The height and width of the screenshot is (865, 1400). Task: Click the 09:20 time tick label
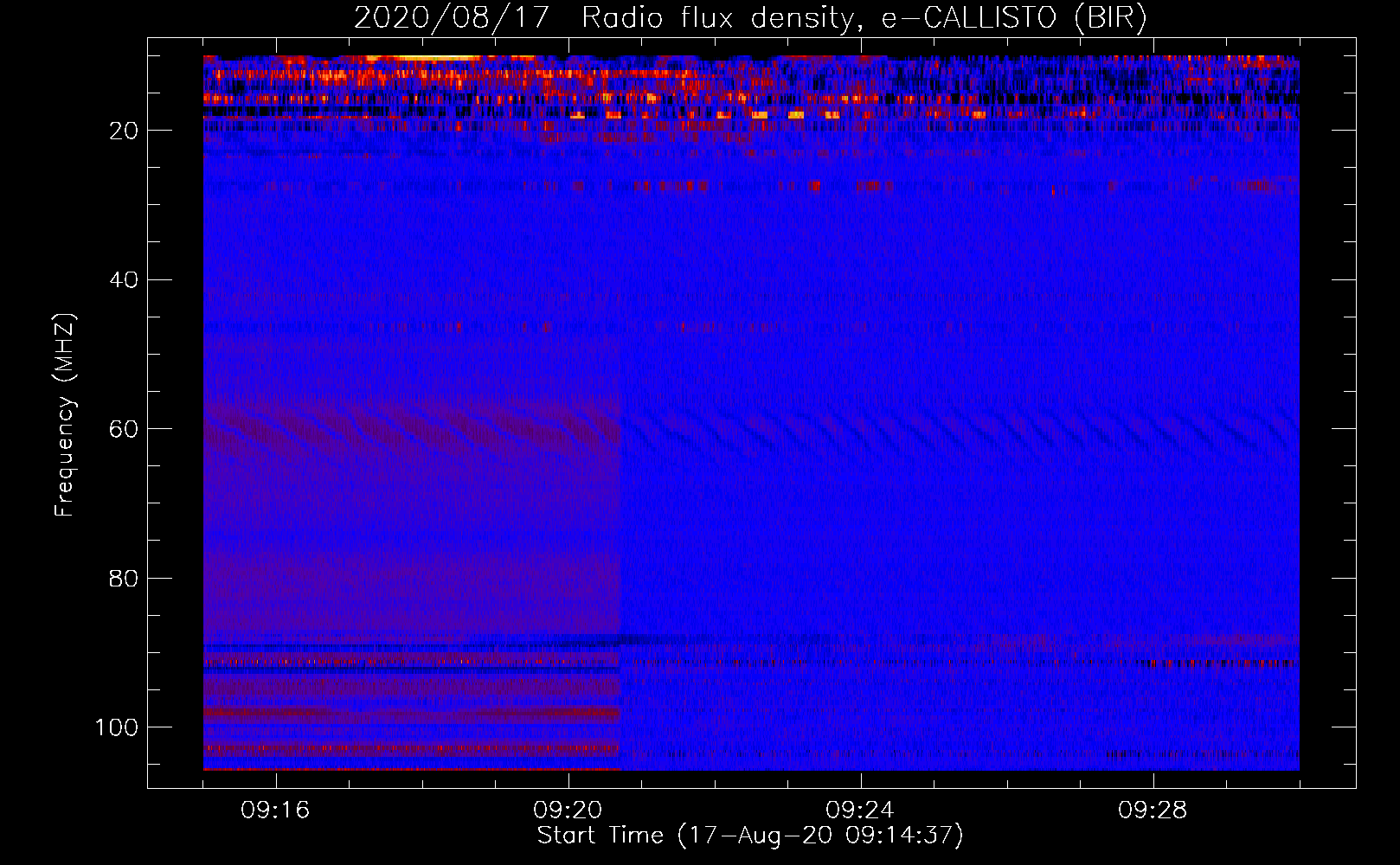(568, 811)
